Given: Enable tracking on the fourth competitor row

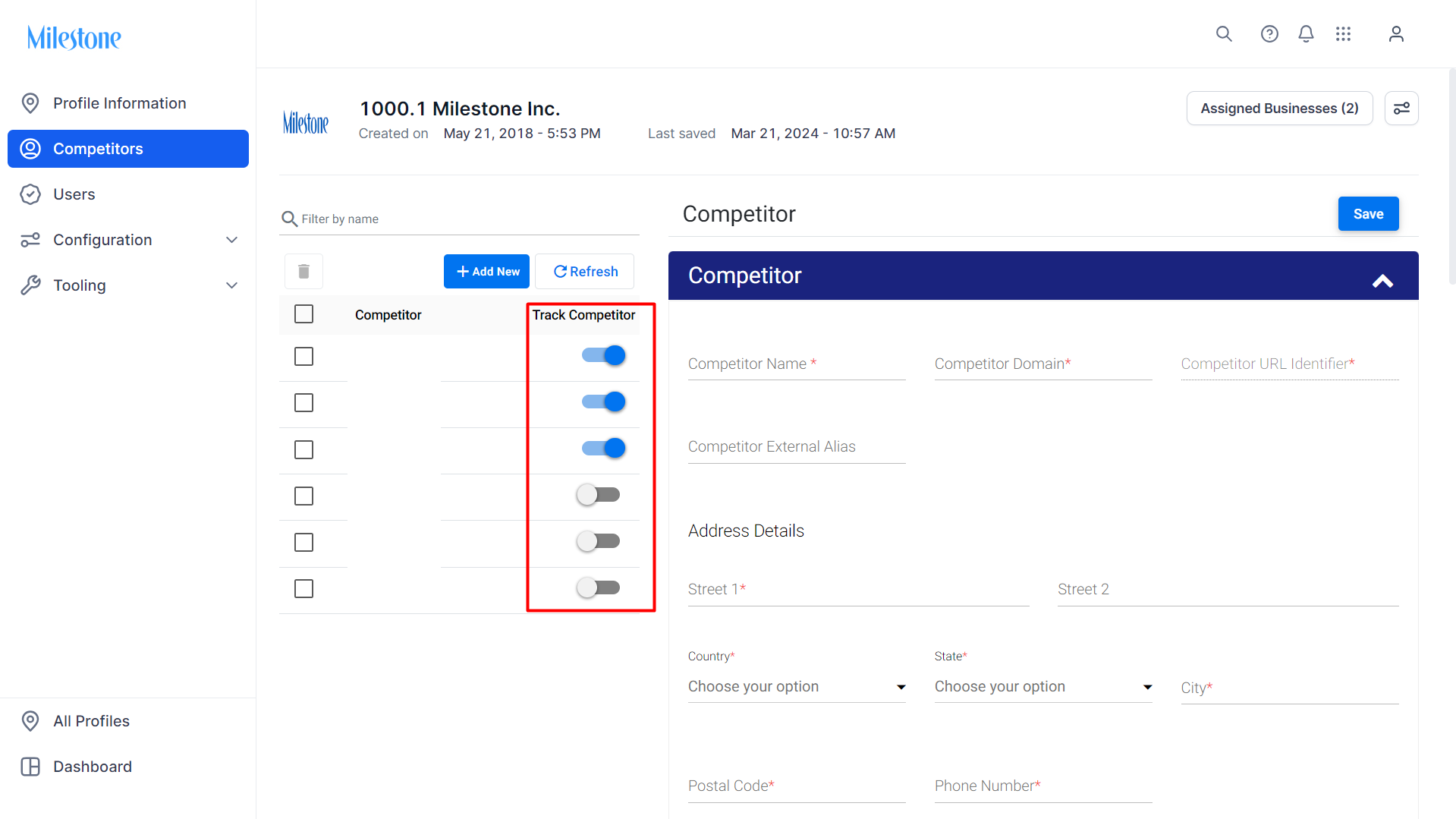Looking at the screenshot, I should click(598, 495).
